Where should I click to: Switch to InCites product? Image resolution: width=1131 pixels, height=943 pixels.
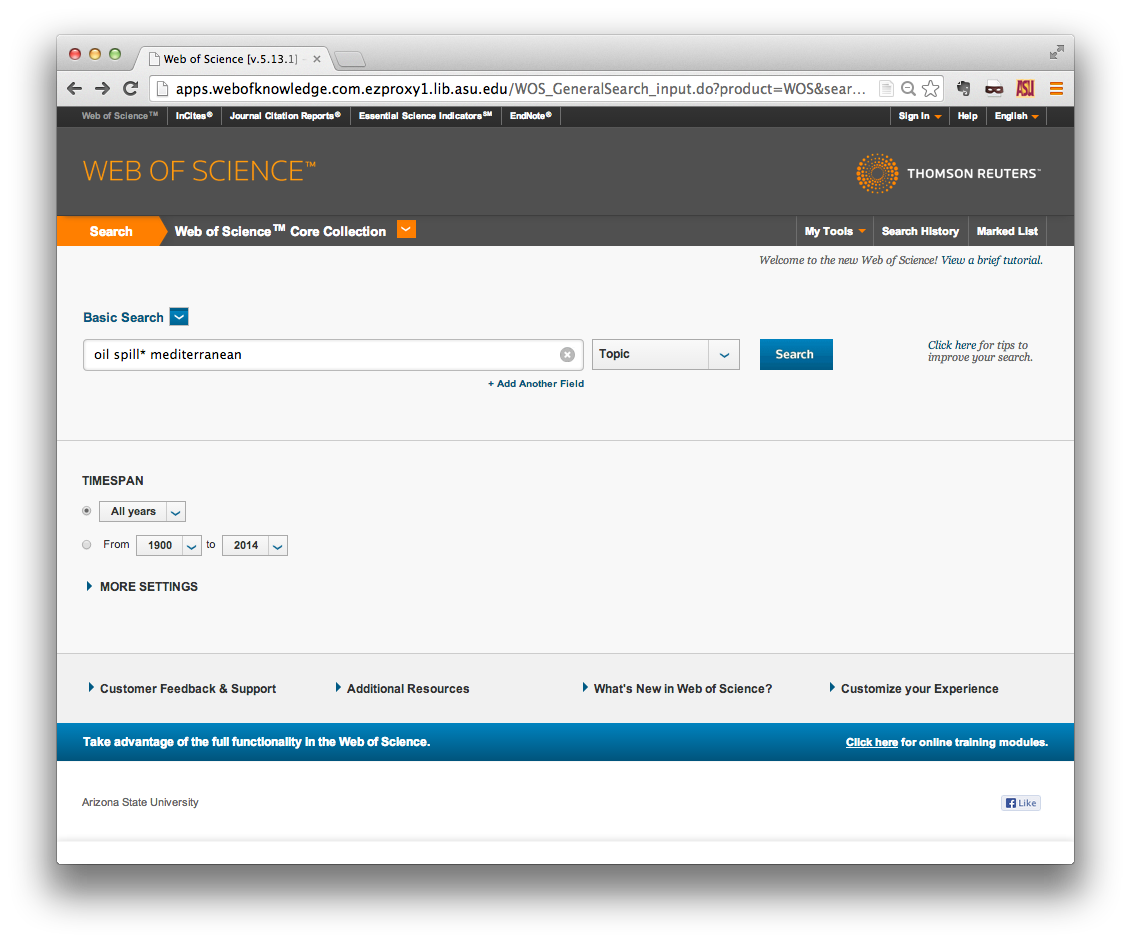[x=194, y=115]
